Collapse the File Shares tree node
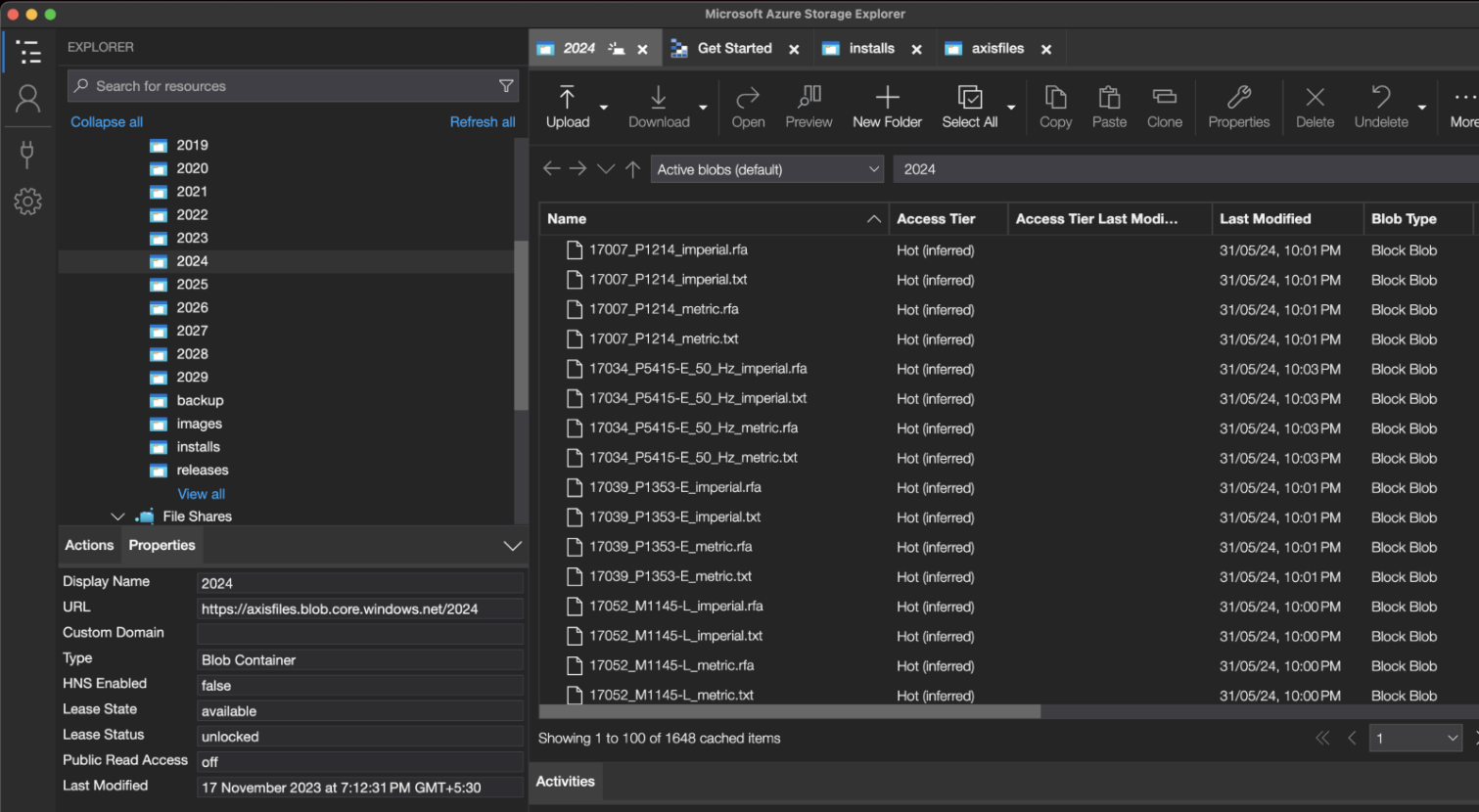Image resolution: width=1479 pixels, height=812 pixels. click(117, 517)
